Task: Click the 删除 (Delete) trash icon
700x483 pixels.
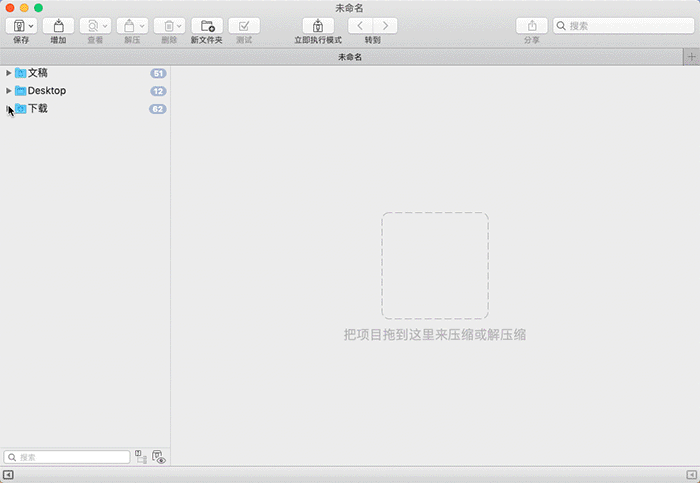Action: pos(168,26)
